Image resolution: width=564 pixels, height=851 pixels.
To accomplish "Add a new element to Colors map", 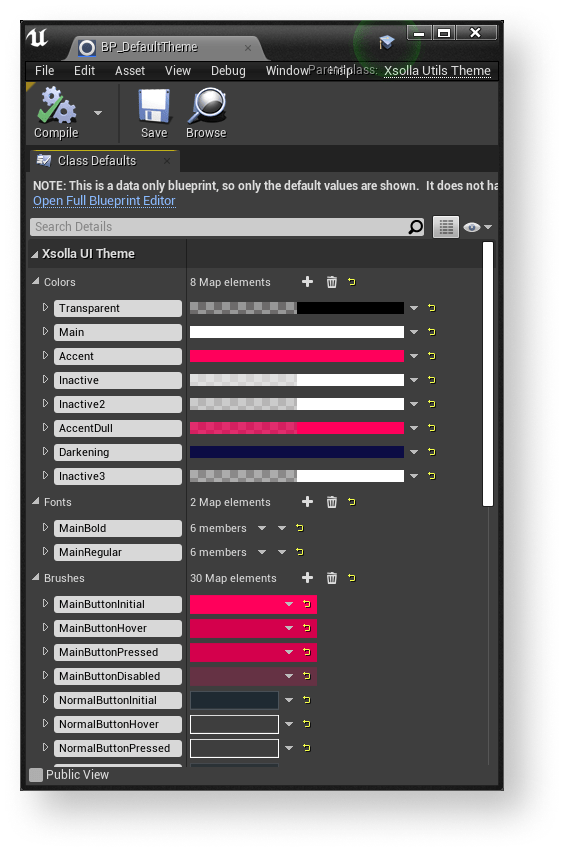I will (307, 282).
